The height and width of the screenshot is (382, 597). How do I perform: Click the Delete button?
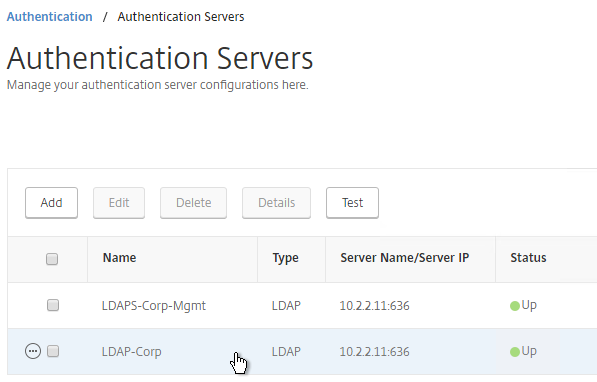pyautogui.click(x=193, y=203)
